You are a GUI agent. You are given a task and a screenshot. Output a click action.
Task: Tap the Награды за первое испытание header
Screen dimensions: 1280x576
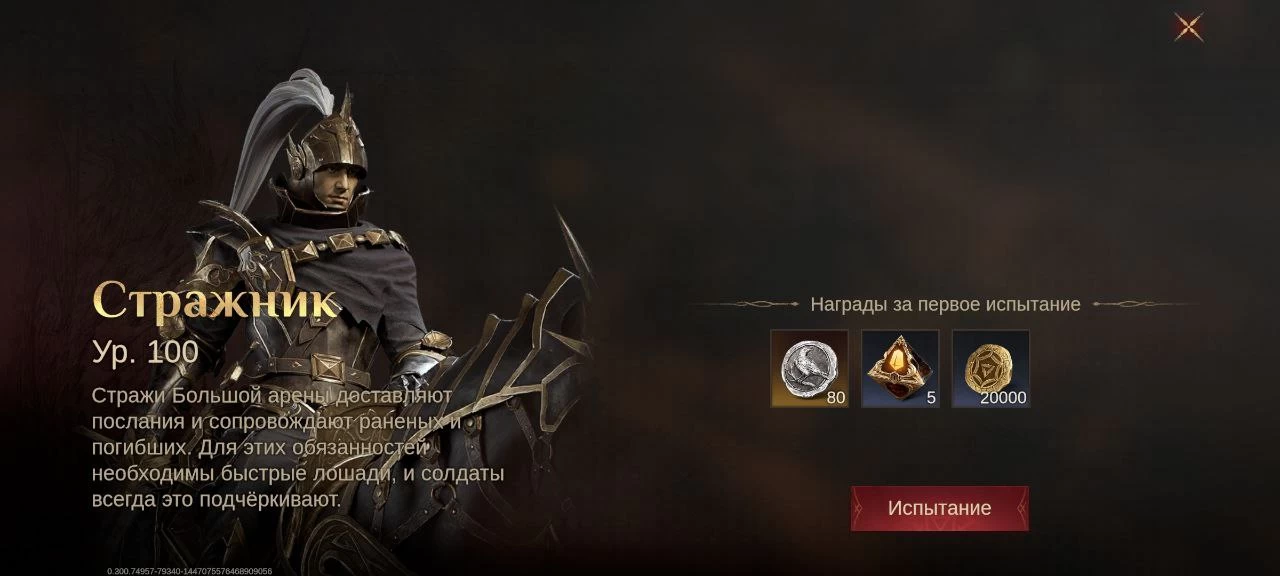click(x=945, y=304)
